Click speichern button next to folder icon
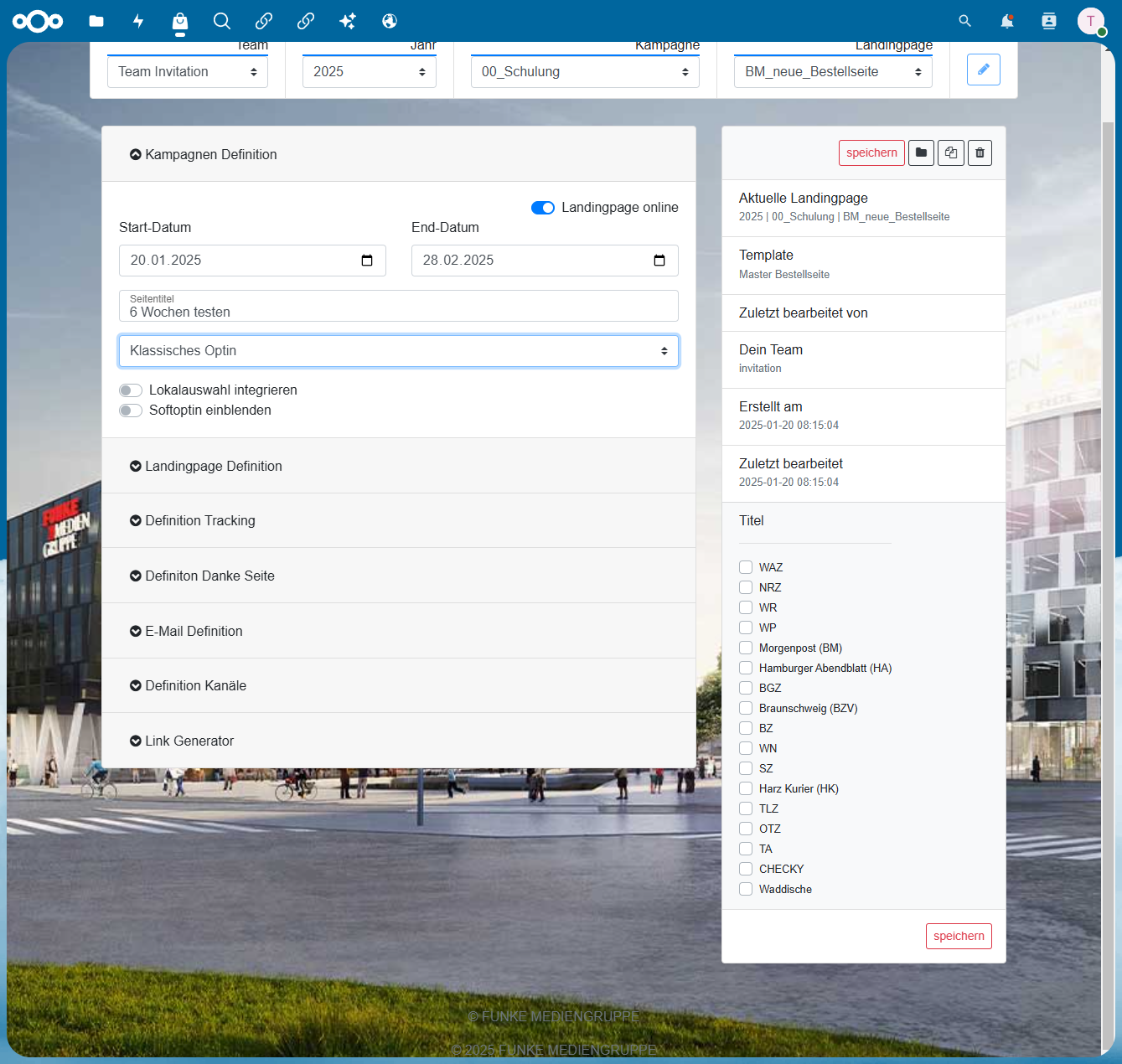The image size is (1122, 1064). [871, 152]
